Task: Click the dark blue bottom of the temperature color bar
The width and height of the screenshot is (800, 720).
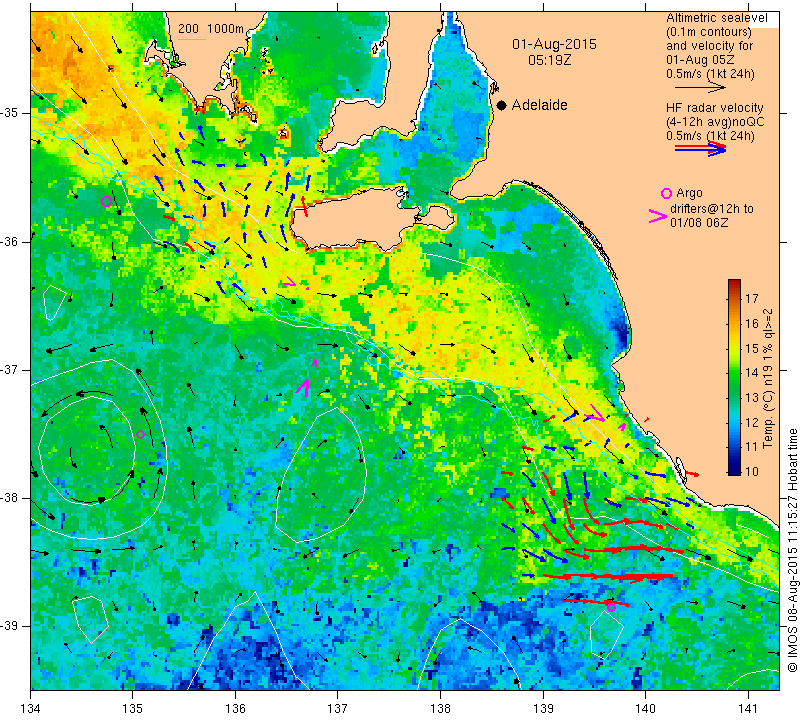Action: tap(734, 470)
